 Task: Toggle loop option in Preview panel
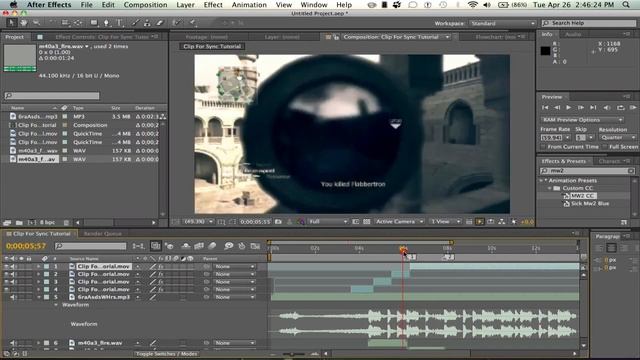[x=620, y=107]
